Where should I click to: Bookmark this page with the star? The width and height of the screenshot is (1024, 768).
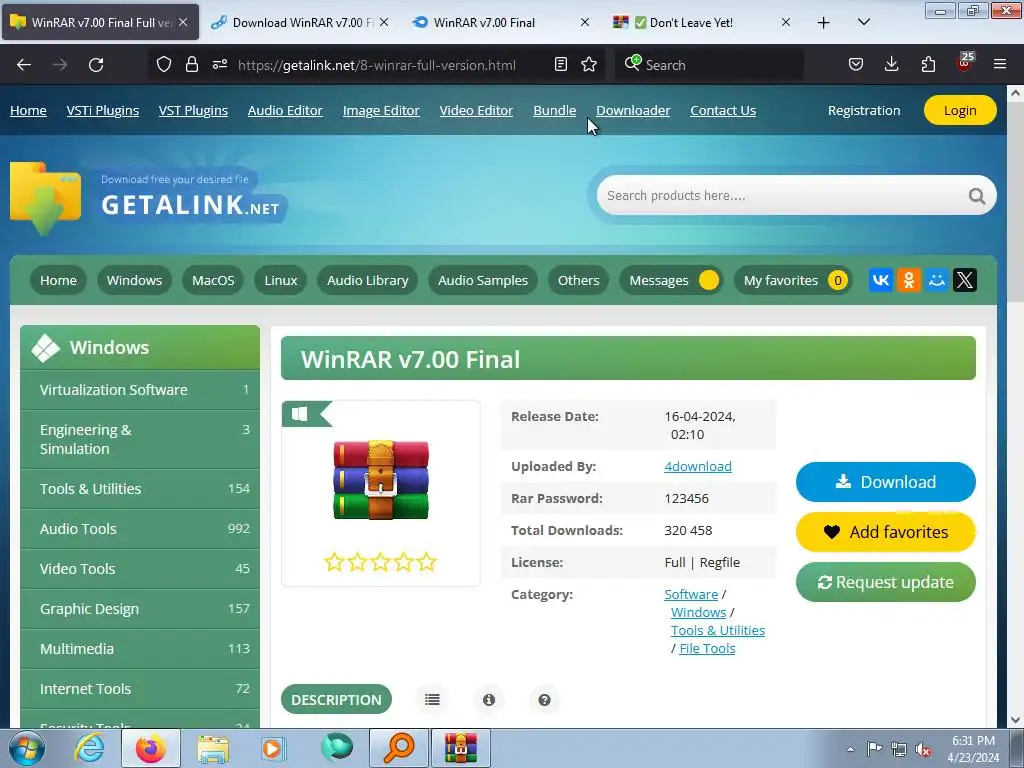pyautogui.click(x=589, y=65)
